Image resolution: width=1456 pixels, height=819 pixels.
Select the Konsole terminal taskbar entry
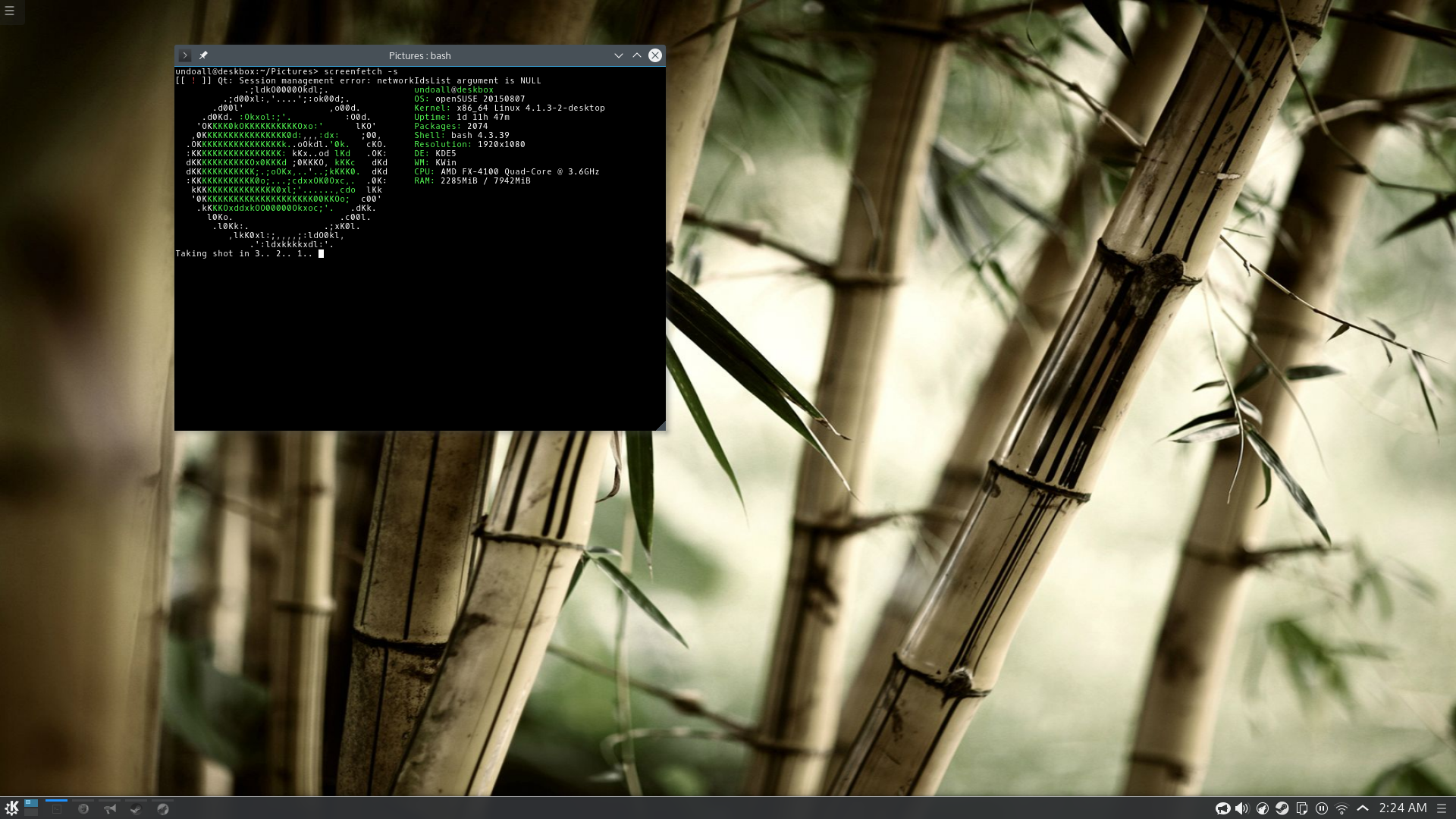point(57,809)
